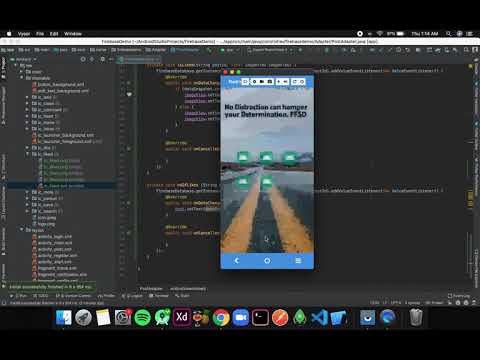Viewport: 480px width, 360px height.
Task: Click Vysor volume up plus icon
Action: [279, 81]
